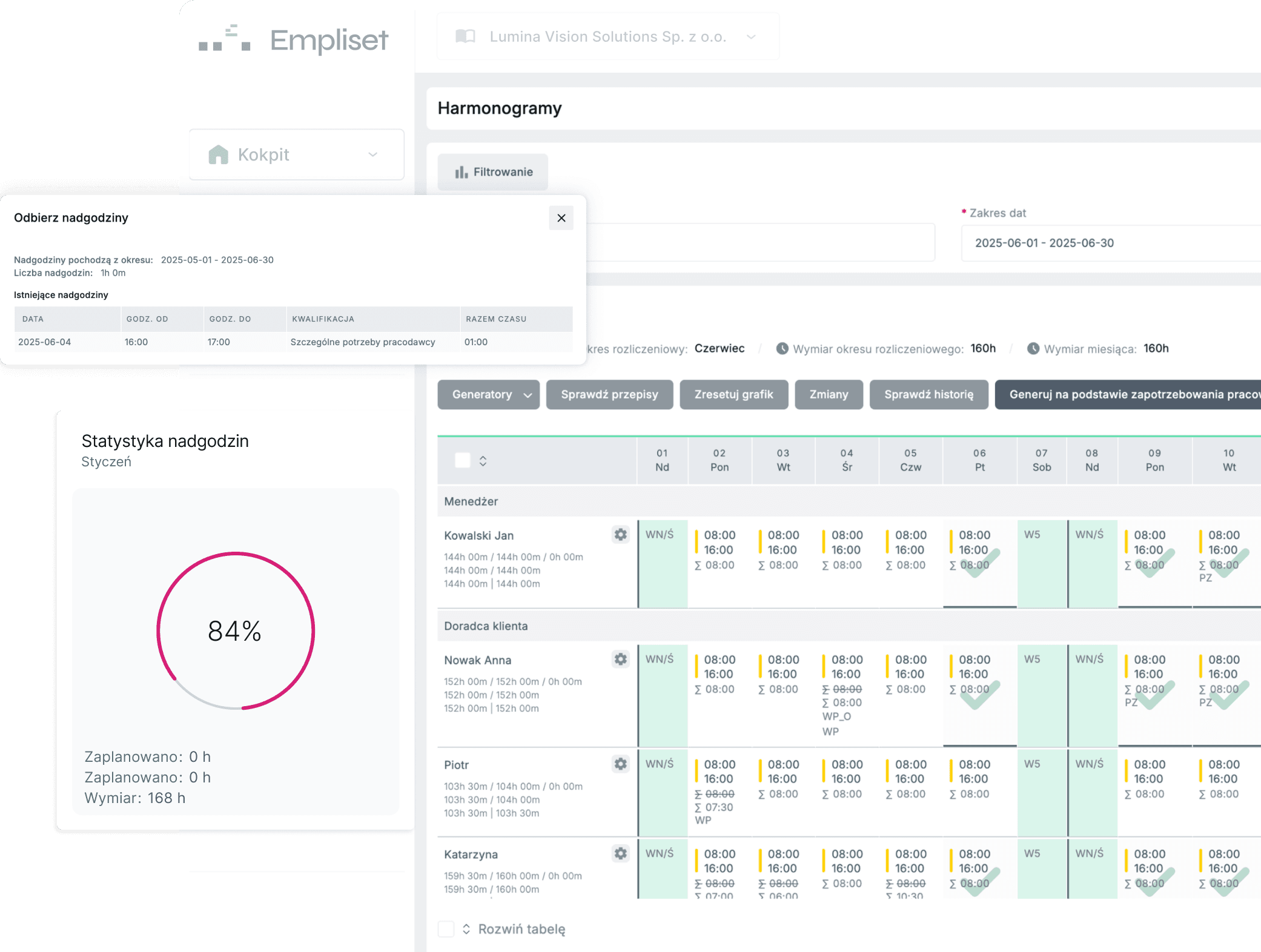Expand the Kokpit dropdown menu

click(x=373, y=154)
